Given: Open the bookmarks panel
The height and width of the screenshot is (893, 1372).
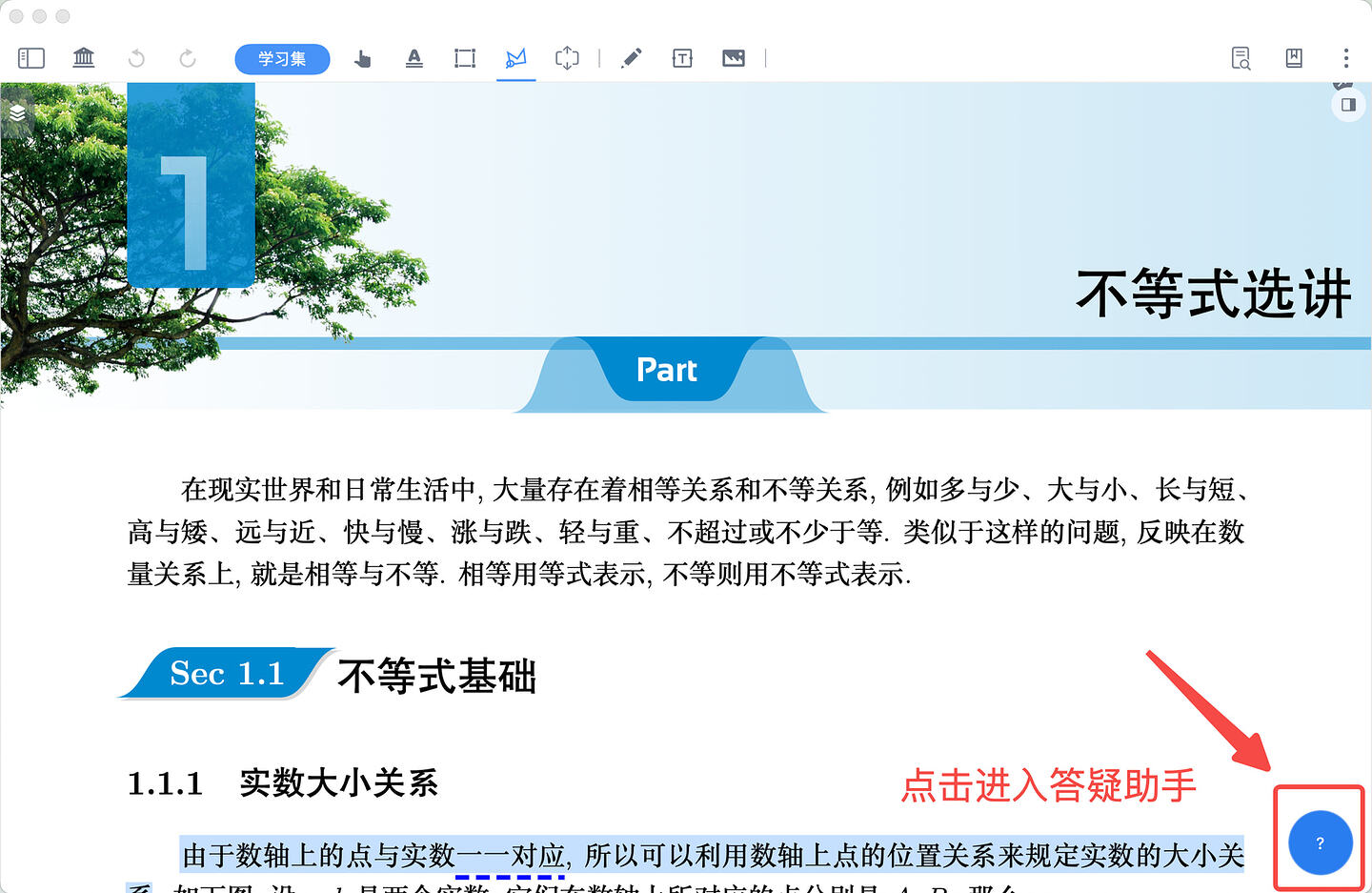Looking at the screenshot, I should pos(1293,58).
